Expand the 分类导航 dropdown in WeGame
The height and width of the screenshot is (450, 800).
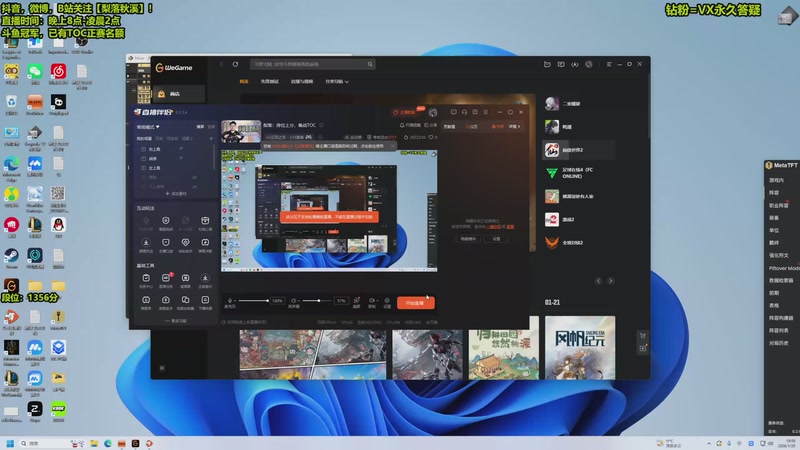pos(337,82)
